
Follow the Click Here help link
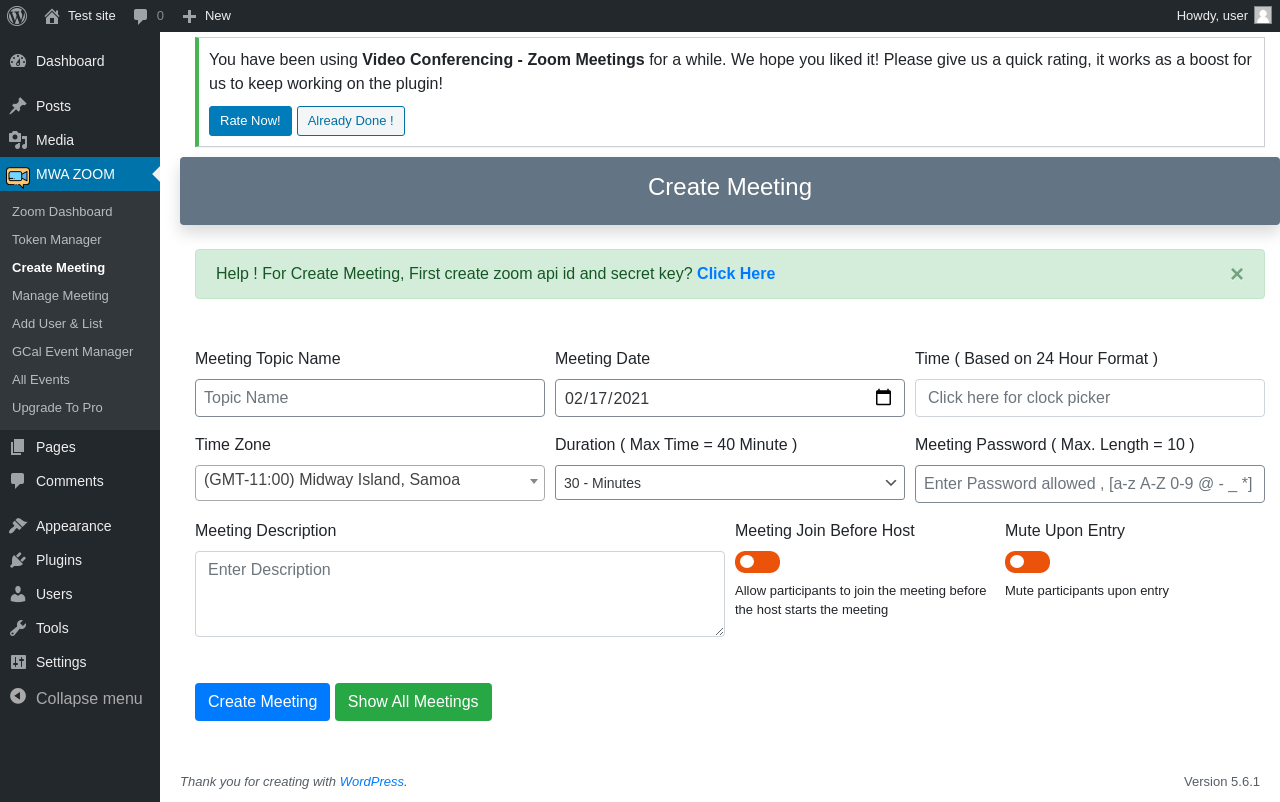[x=736, y=274]
